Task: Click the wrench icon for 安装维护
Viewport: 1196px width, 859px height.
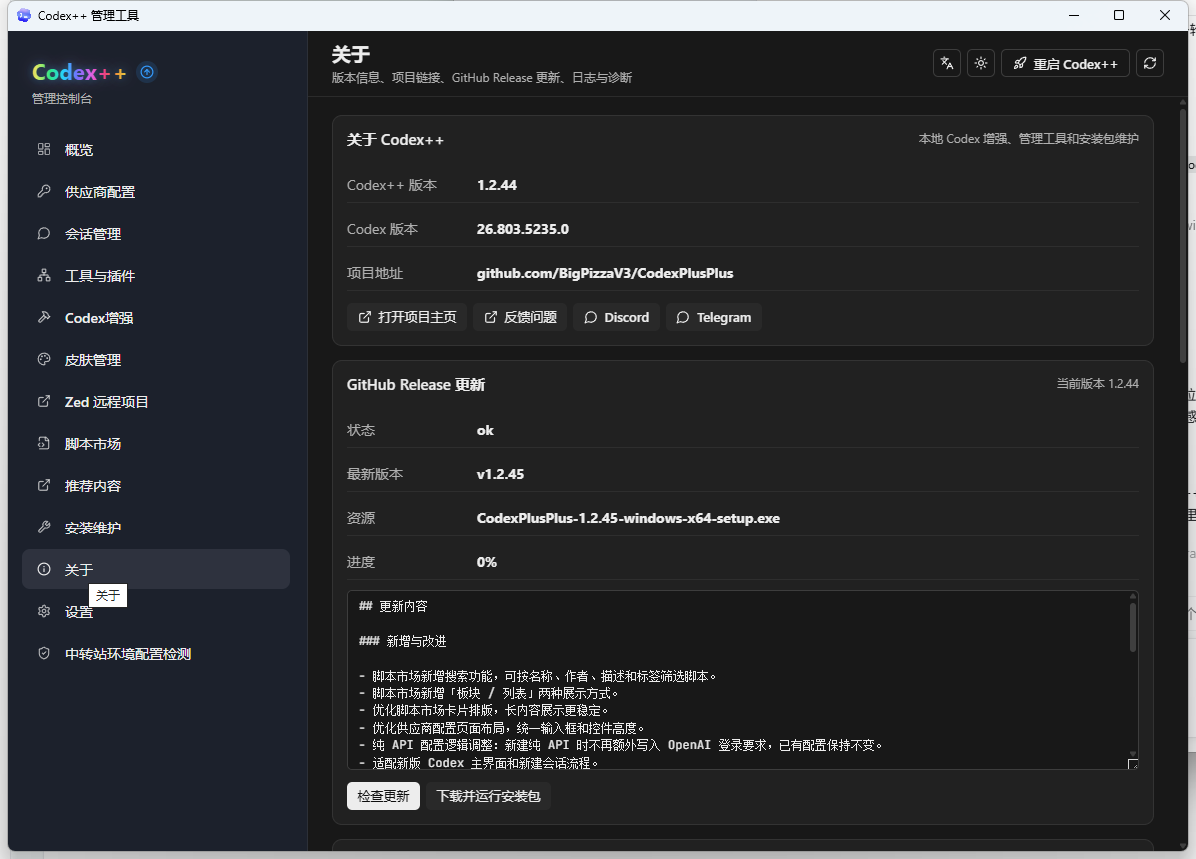Action: [x=44, y=526]
